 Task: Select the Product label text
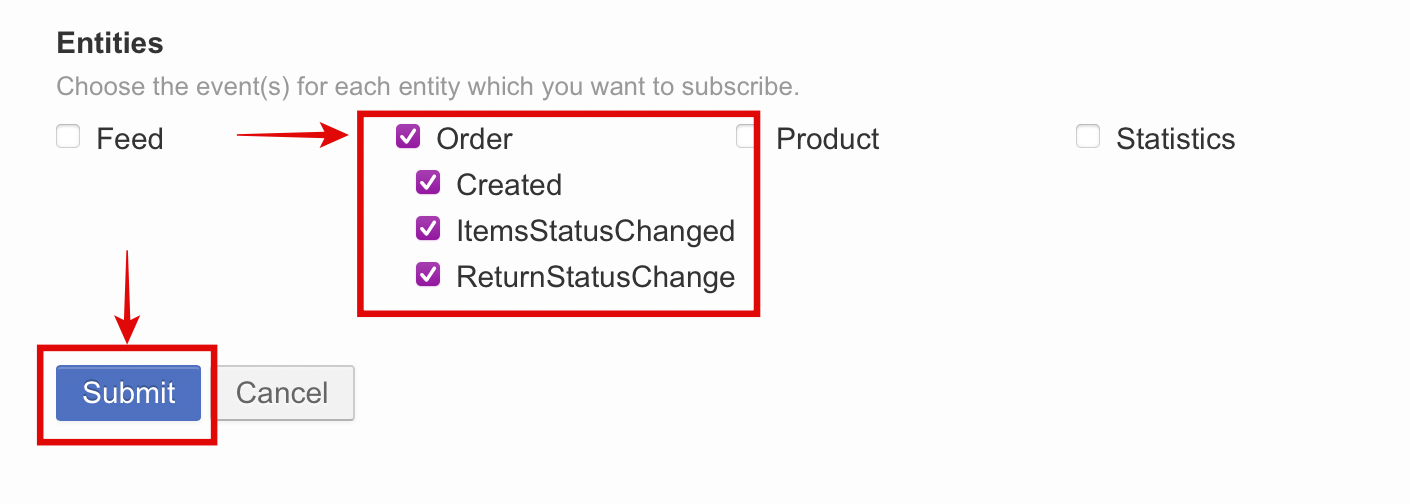coord(827,139)
